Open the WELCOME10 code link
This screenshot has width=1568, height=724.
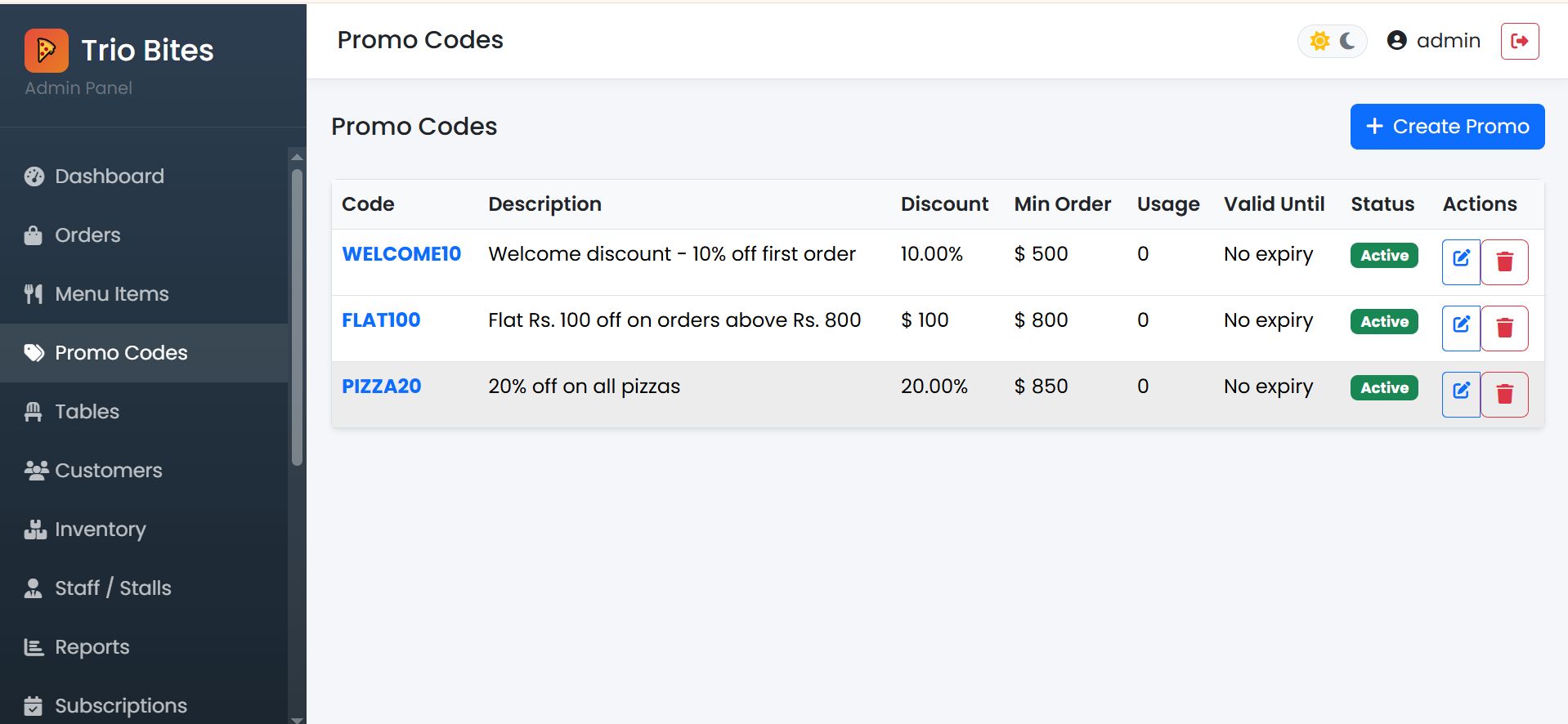401,254
